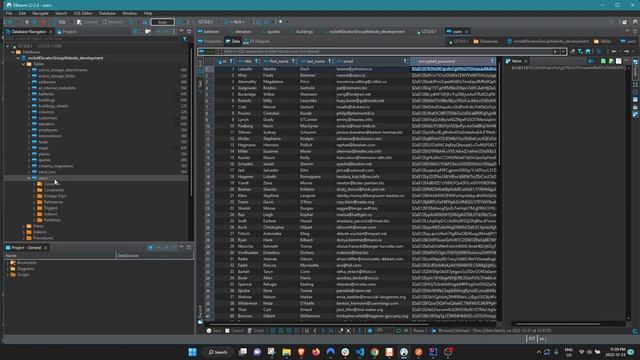Close the Value panel tab
The image size is (640, 360).
pos(526,61)
